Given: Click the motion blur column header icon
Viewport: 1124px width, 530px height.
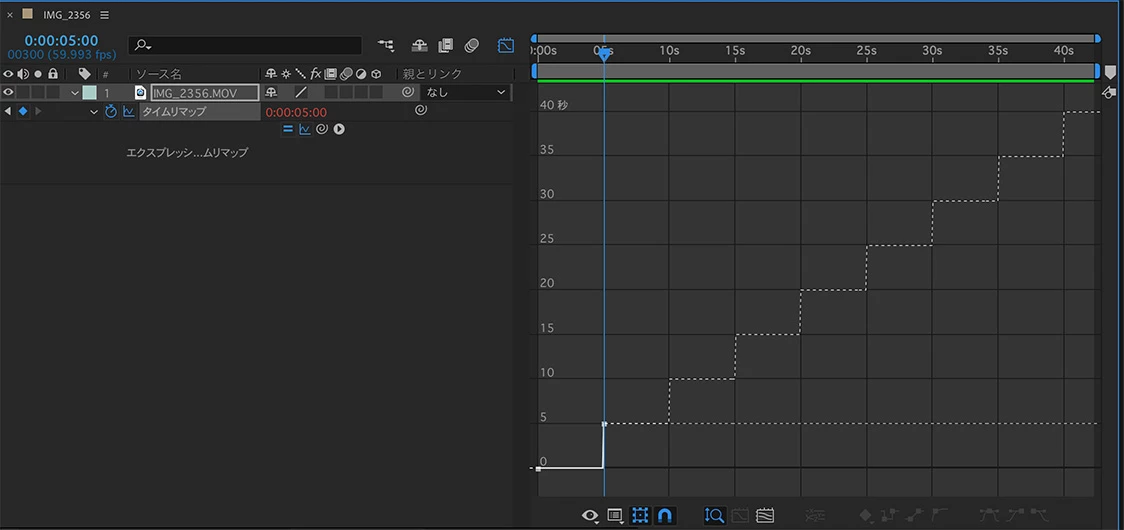Looking at the screenshot, I should 346,73.
